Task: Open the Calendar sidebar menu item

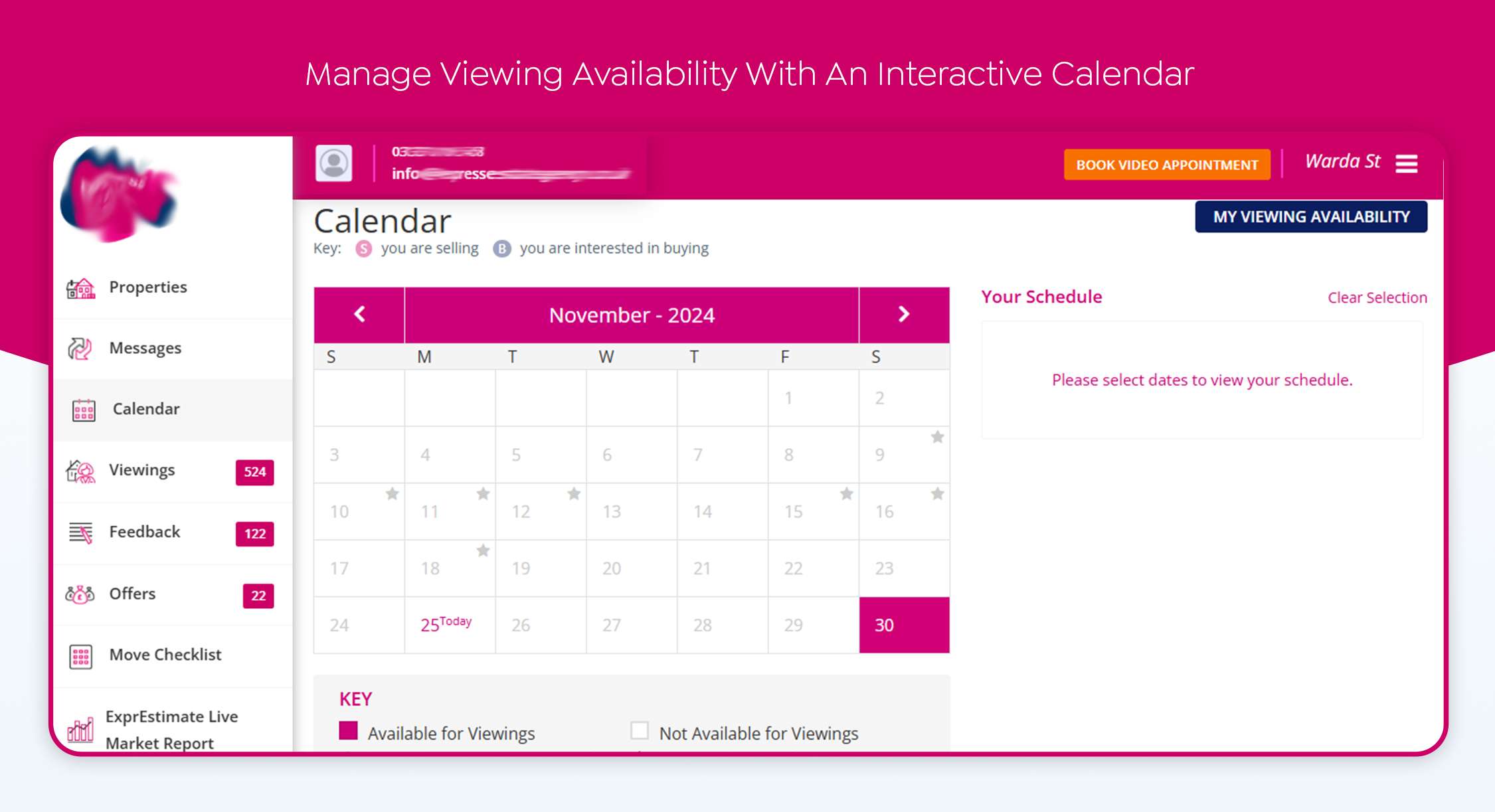Action: 146,409
